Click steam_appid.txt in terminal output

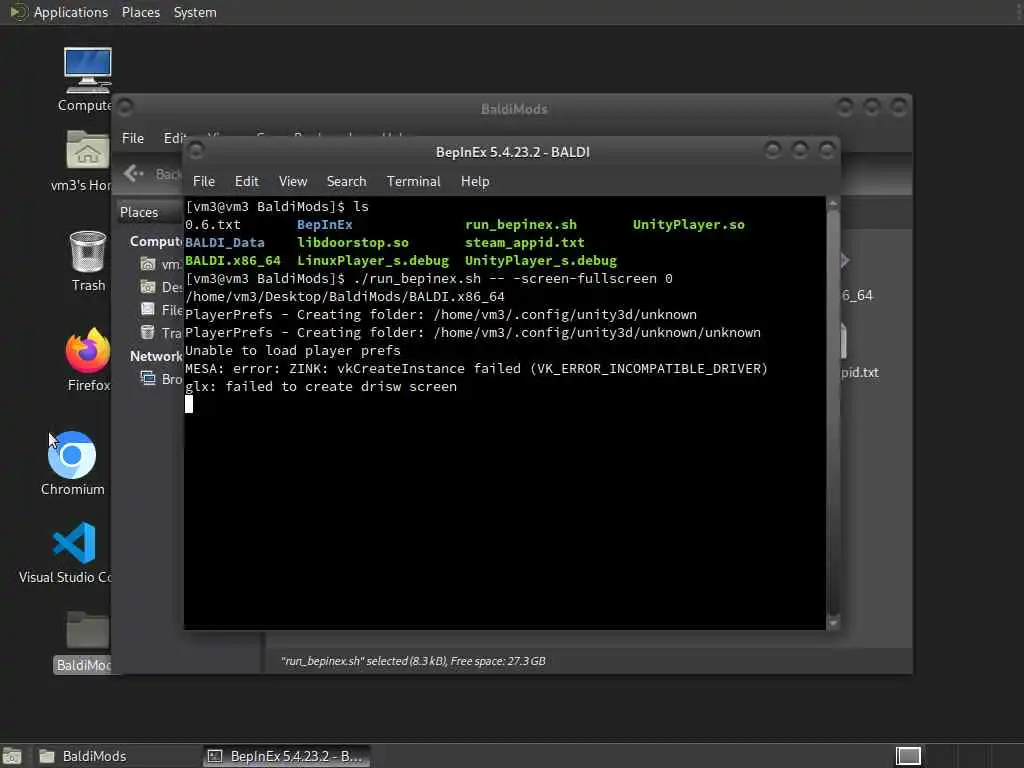point(524,243)
